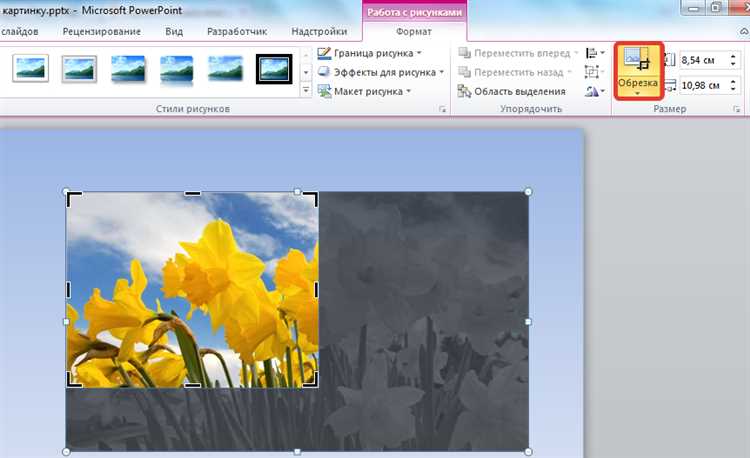Image resolution: width=750 pixels, height=458 pixels.
Task: Click the Область выделения selection pane button
Action: [512, 91]
